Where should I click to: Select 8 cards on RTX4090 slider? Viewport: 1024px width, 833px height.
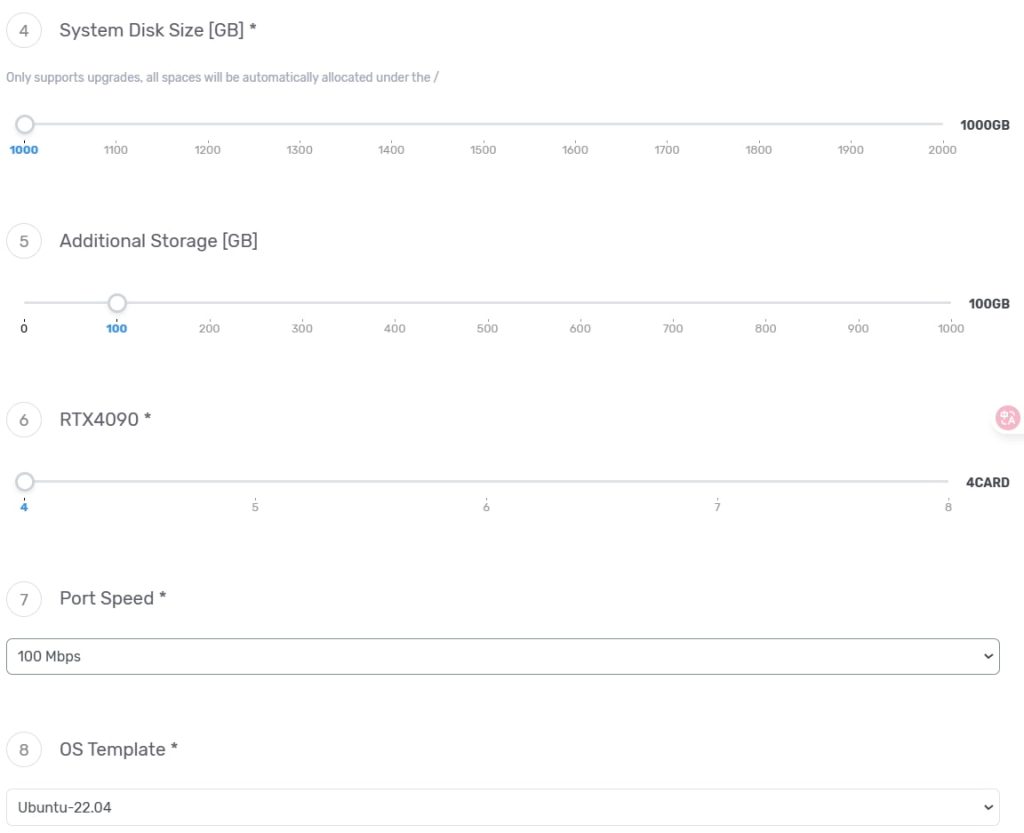click(948, 482)
